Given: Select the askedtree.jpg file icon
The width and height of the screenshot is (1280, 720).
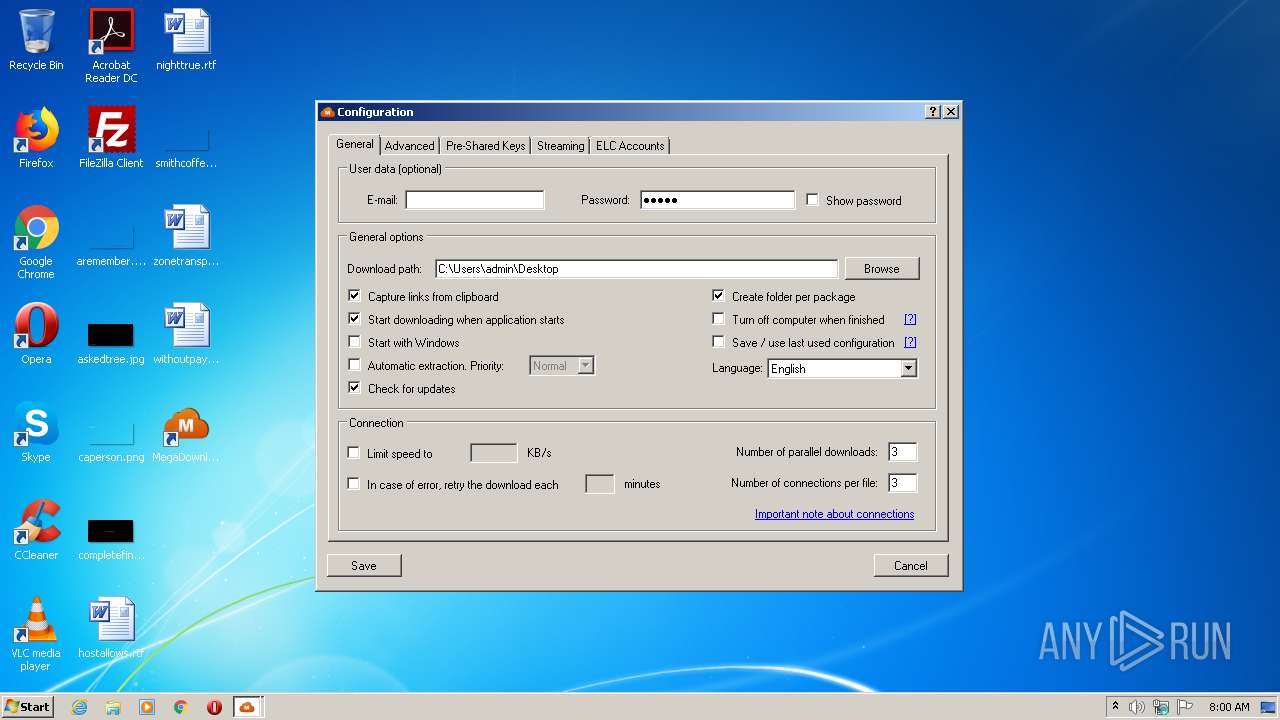Looking at the screenshot, I should click(x=111, y=334).
